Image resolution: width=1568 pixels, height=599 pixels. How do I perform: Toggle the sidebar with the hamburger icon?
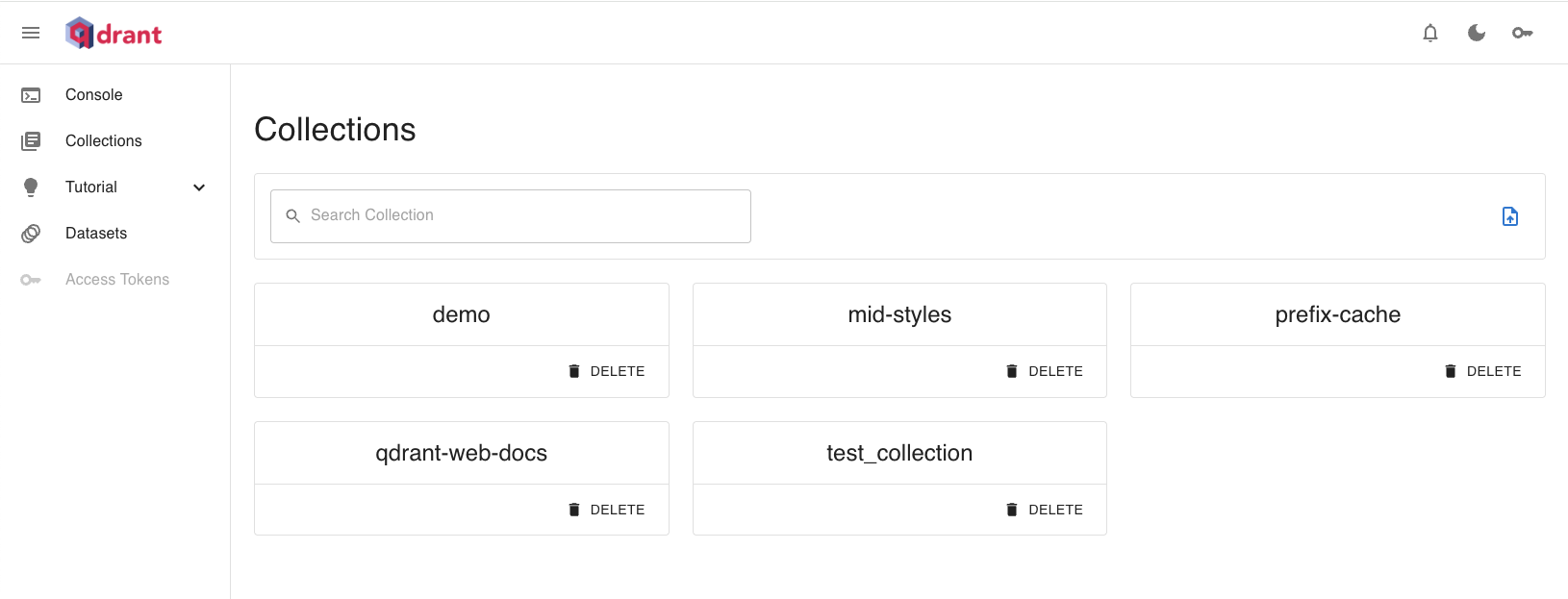click(31, 32)
